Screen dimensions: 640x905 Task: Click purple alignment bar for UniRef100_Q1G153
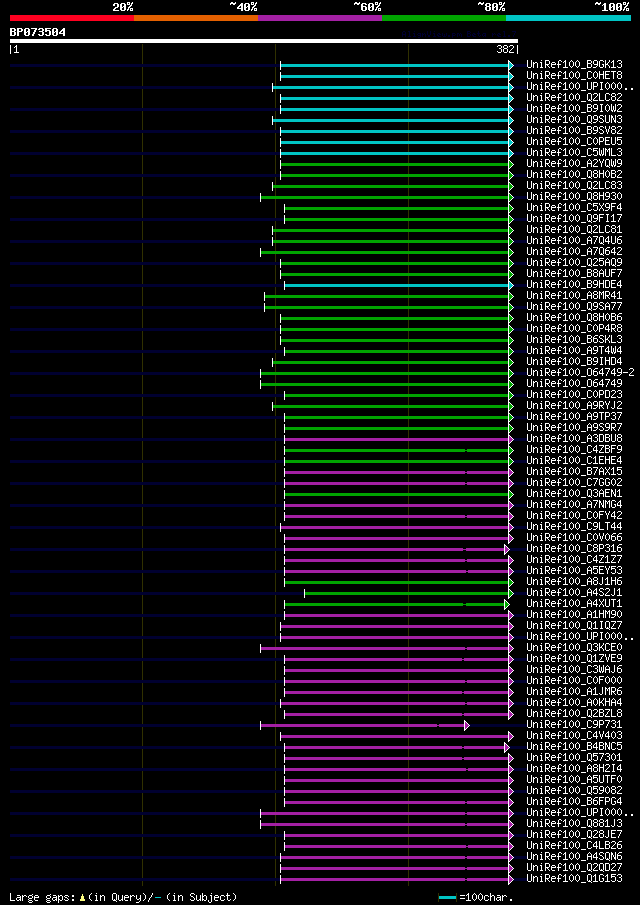[x=395, y=878]
